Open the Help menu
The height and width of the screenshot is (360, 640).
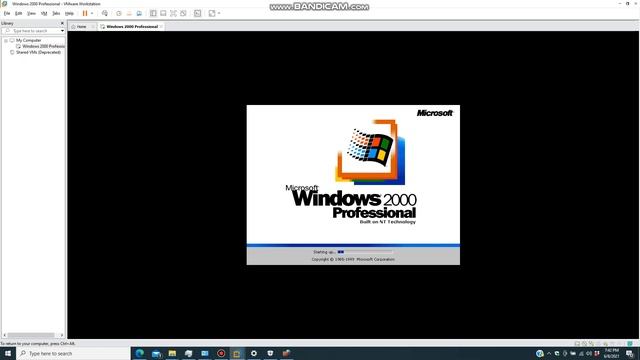(x=69, y=13)
